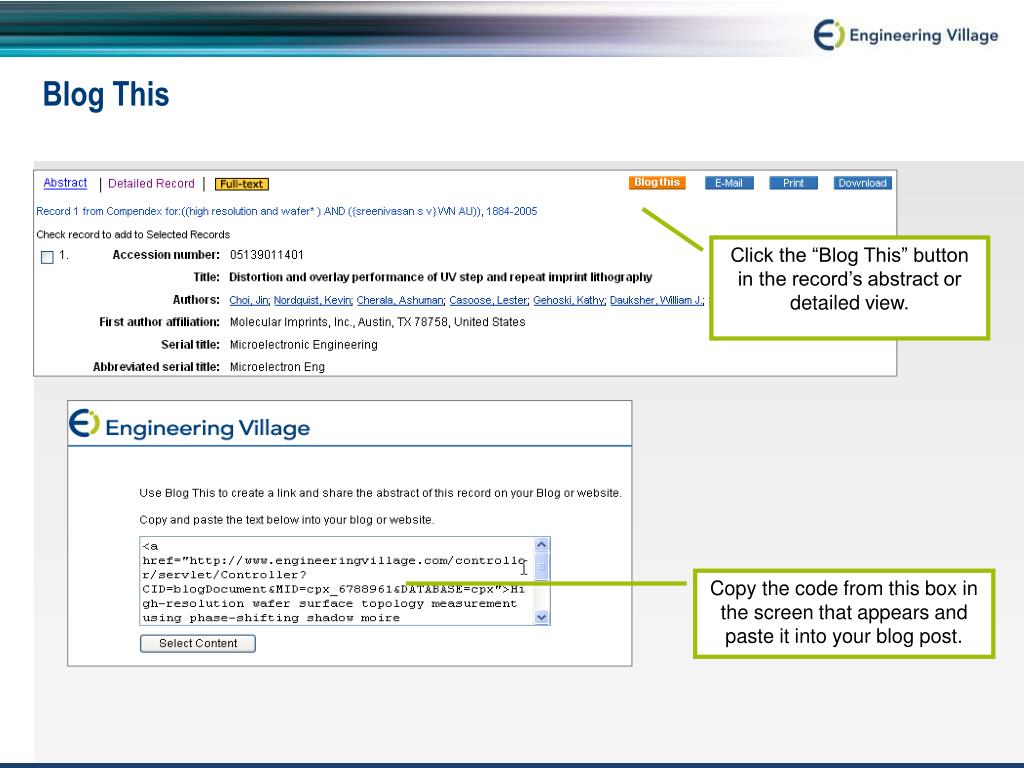
Task: Click 'Copy and paste the text below' line
Action: pyautogui.click(x=287, y=520)
